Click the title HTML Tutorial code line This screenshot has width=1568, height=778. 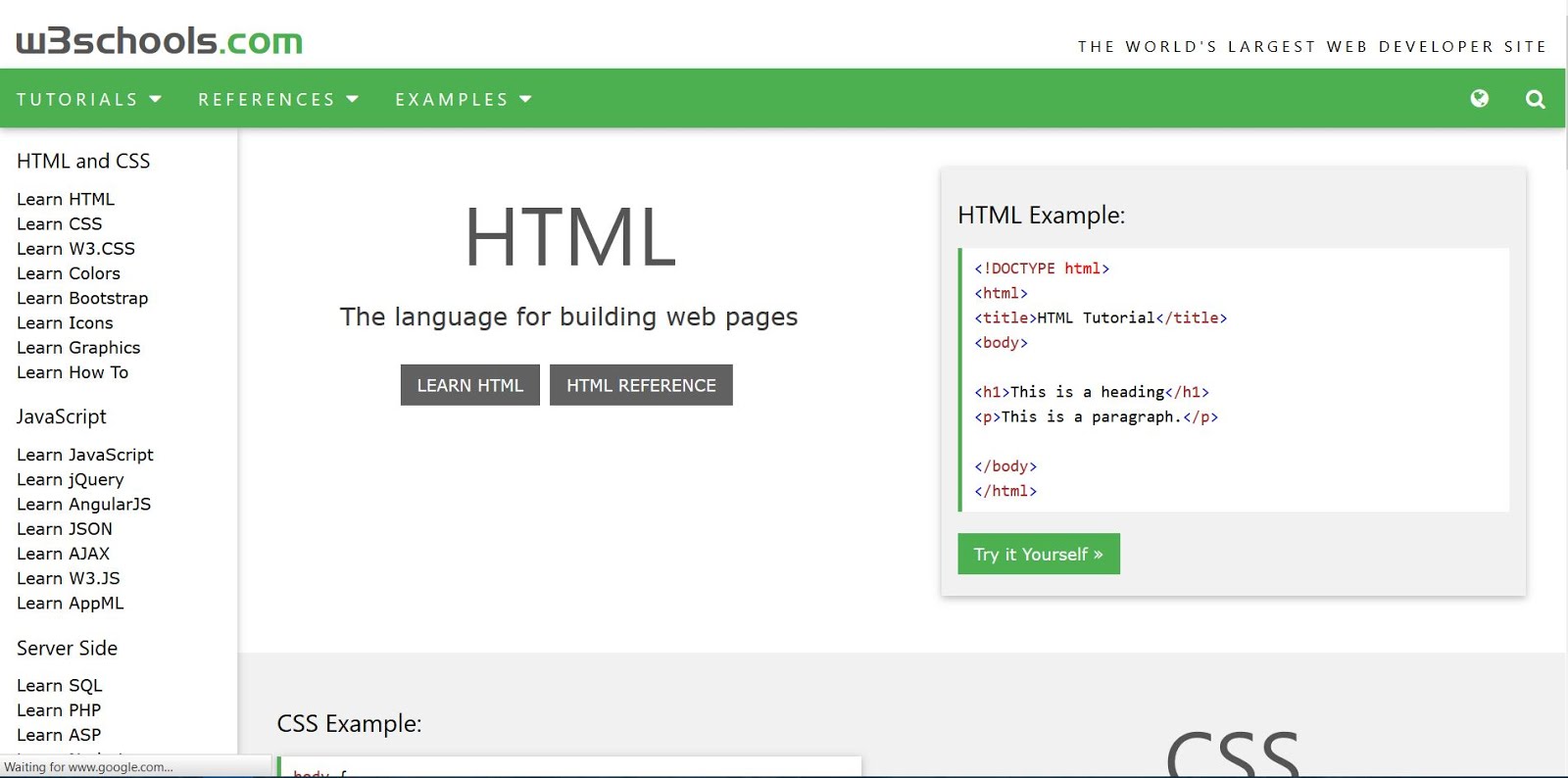coord(1101,317)
